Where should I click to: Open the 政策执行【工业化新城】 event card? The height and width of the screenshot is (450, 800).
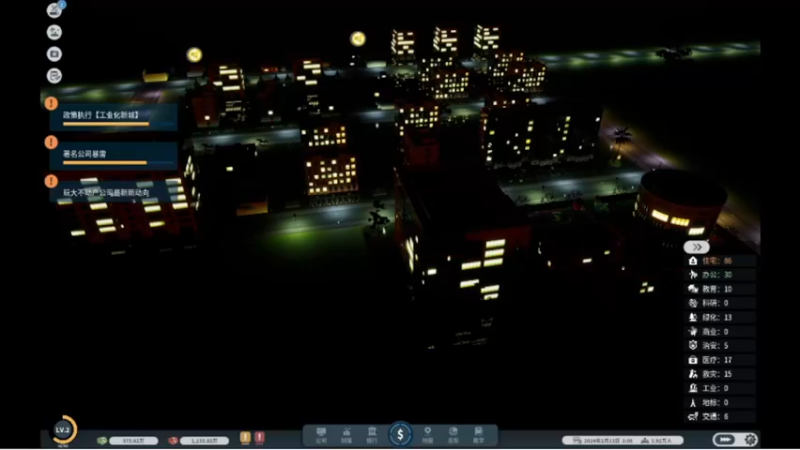(113, 117)
